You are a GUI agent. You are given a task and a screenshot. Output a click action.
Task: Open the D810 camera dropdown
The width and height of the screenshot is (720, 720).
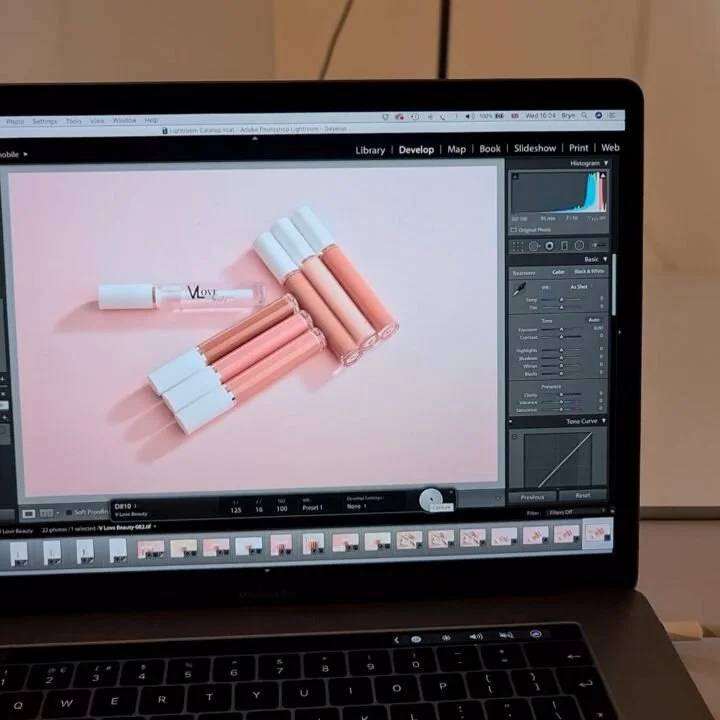tap(125, 506)
